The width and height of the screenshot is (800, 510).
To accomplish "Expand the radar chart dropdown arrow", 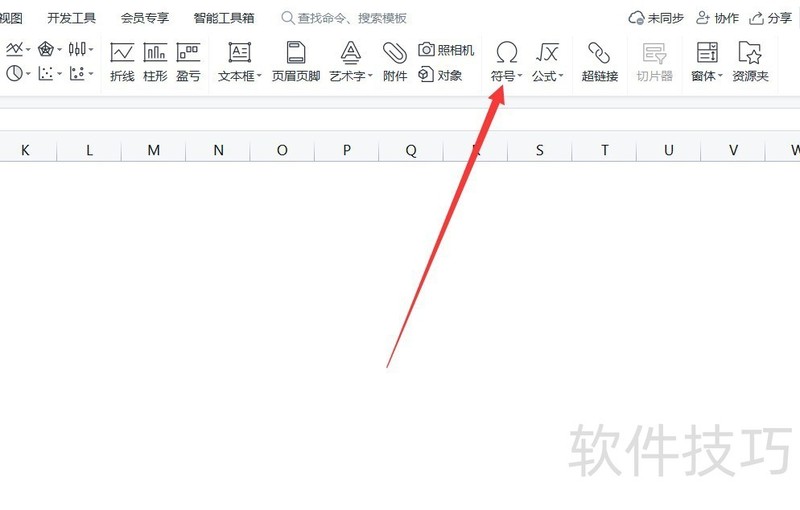I will (60, 49).
